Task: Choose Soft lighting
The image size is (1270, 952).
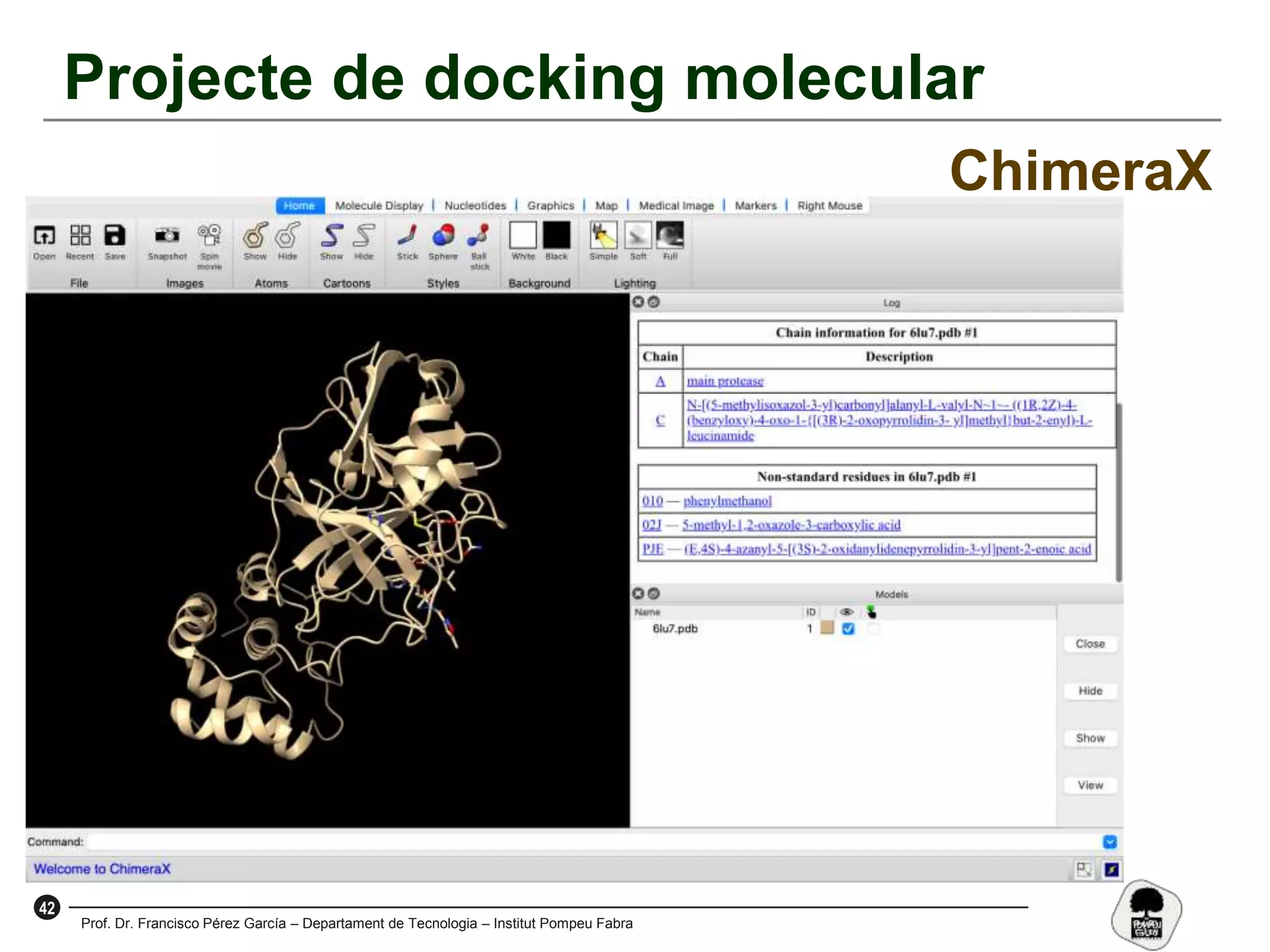Action: pyautogui.click(x=638, y=242)
